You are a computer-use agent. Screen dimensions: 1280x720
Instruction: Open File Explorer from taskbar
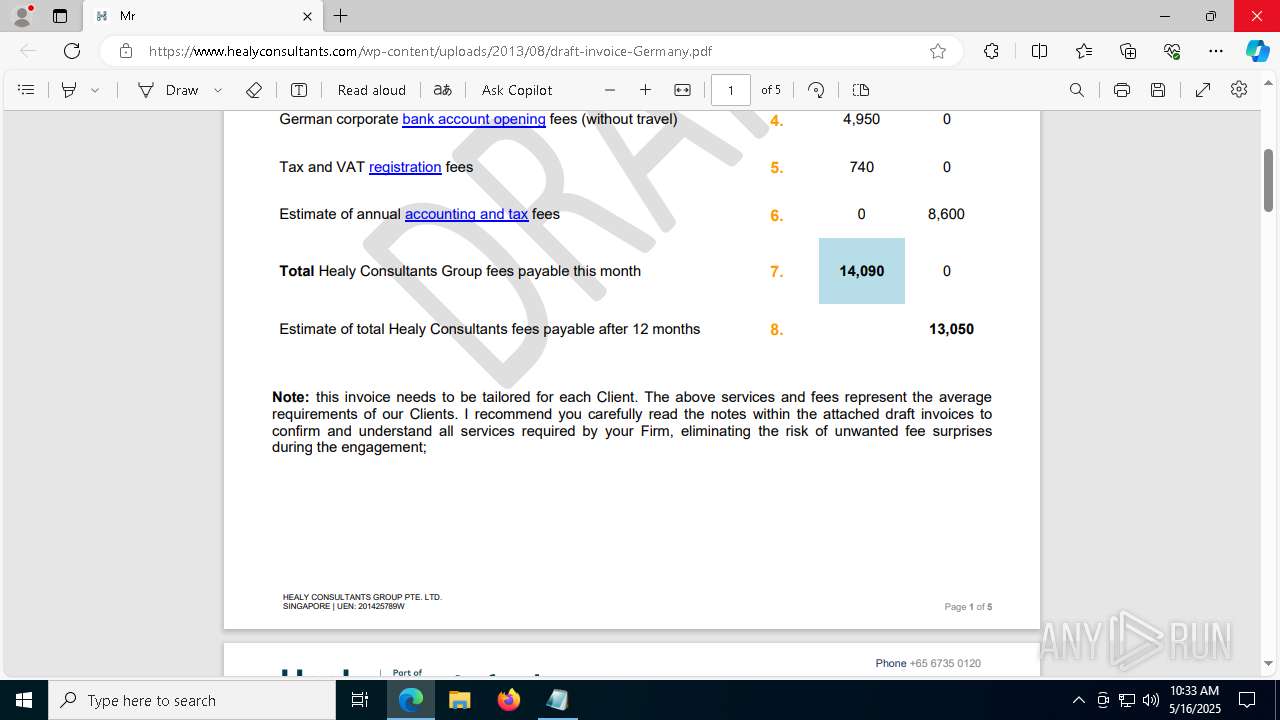click(x=459, y=700)
